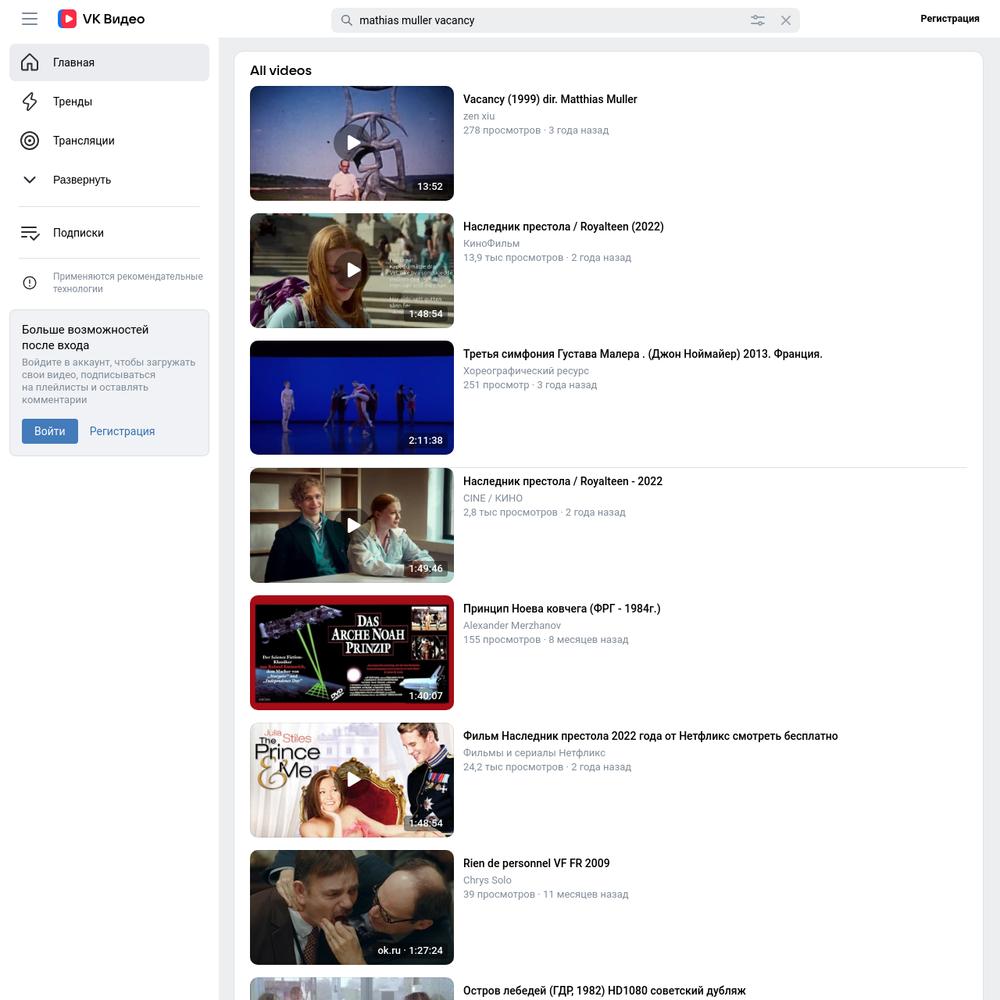The image size is (1000, 1000).
Task: Open the Третья симфония Густава Малера thumbnail
Action: pyautogui.click(x=352, y=397)
